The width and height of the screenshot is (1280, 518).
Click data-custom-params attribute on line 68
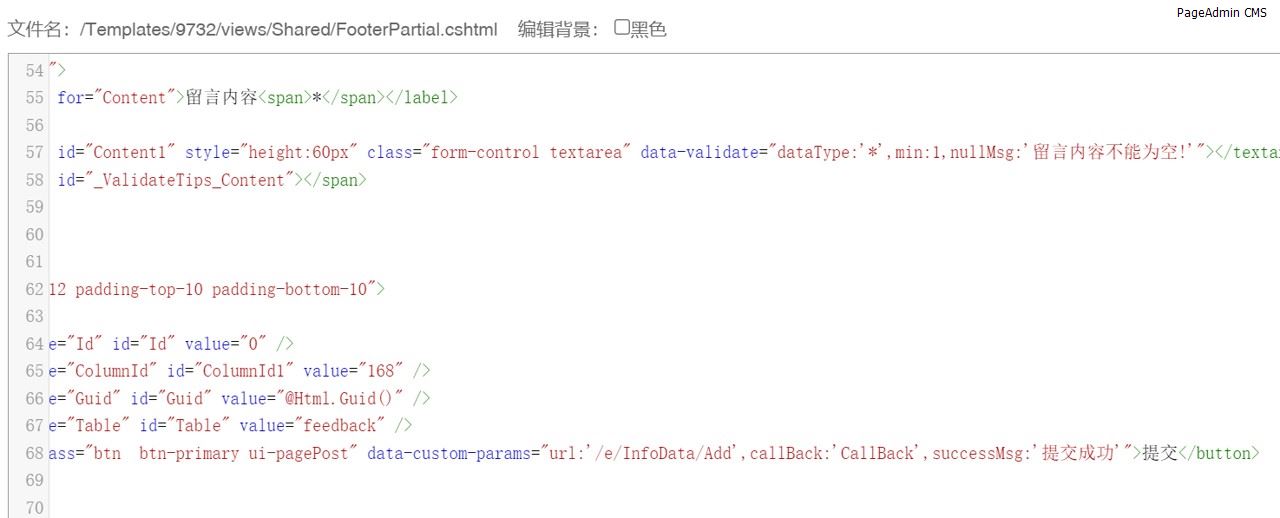tap(450, 453)
